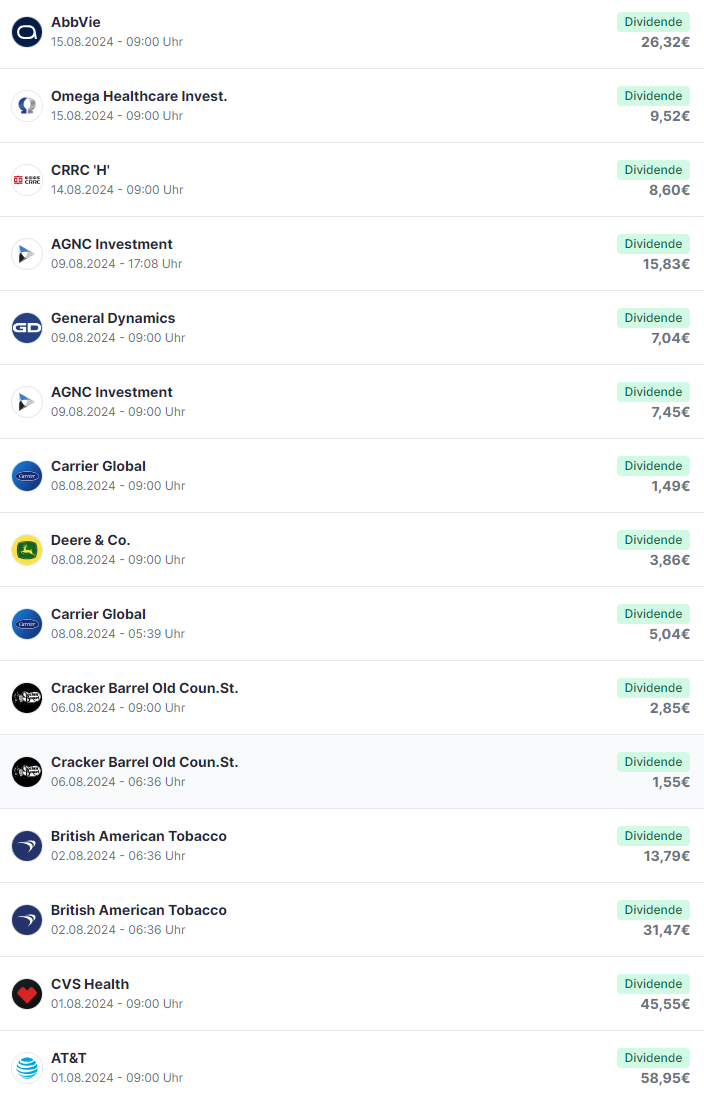Screen dimensions: 704x1097
Task: Click the Omega Healthcare Invest. logo icon
Action: point(27,106)
